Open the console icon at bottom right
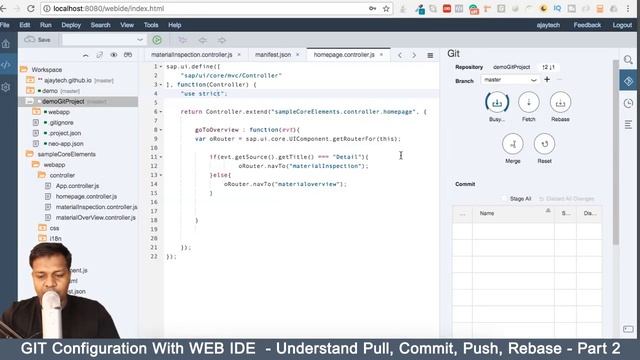Image resolution: width=640 pixels, height=360 pixels. 628,329
